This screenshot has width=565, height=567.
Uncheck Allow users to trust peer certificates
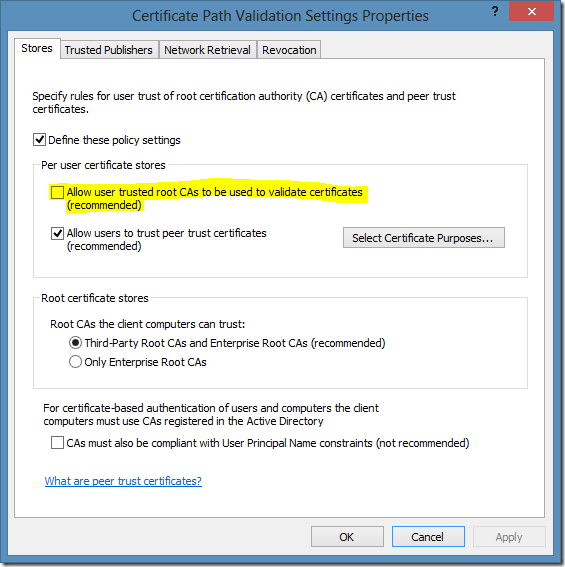pos(57,233)
